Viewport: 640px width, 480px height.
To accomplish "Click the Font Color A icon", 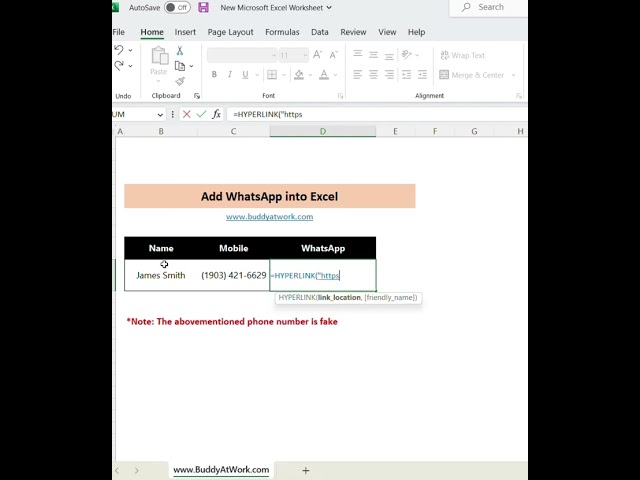I will 324,74.
